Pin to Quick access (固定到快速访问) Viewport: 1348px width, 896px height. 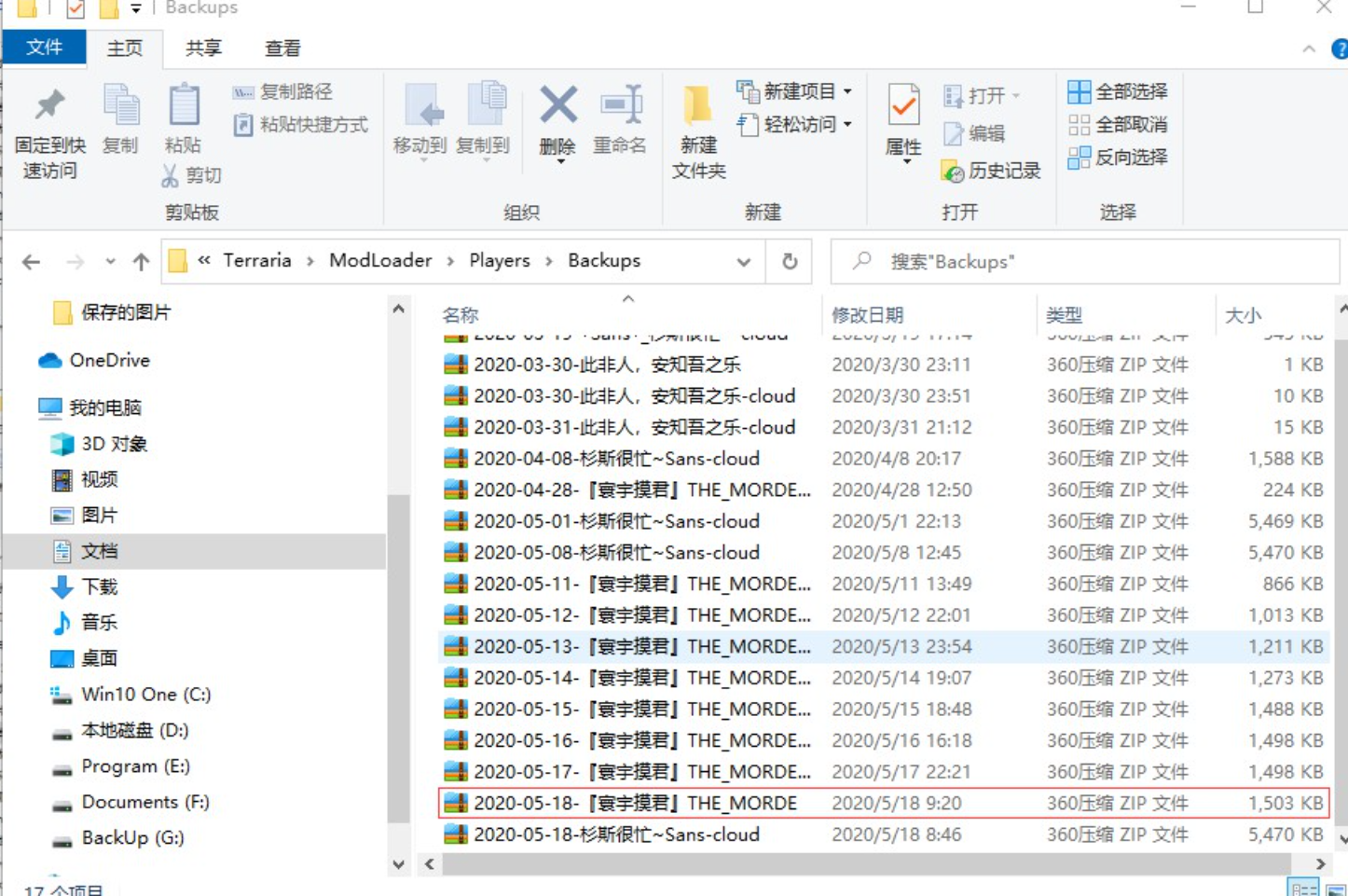(x=49, y=131)
